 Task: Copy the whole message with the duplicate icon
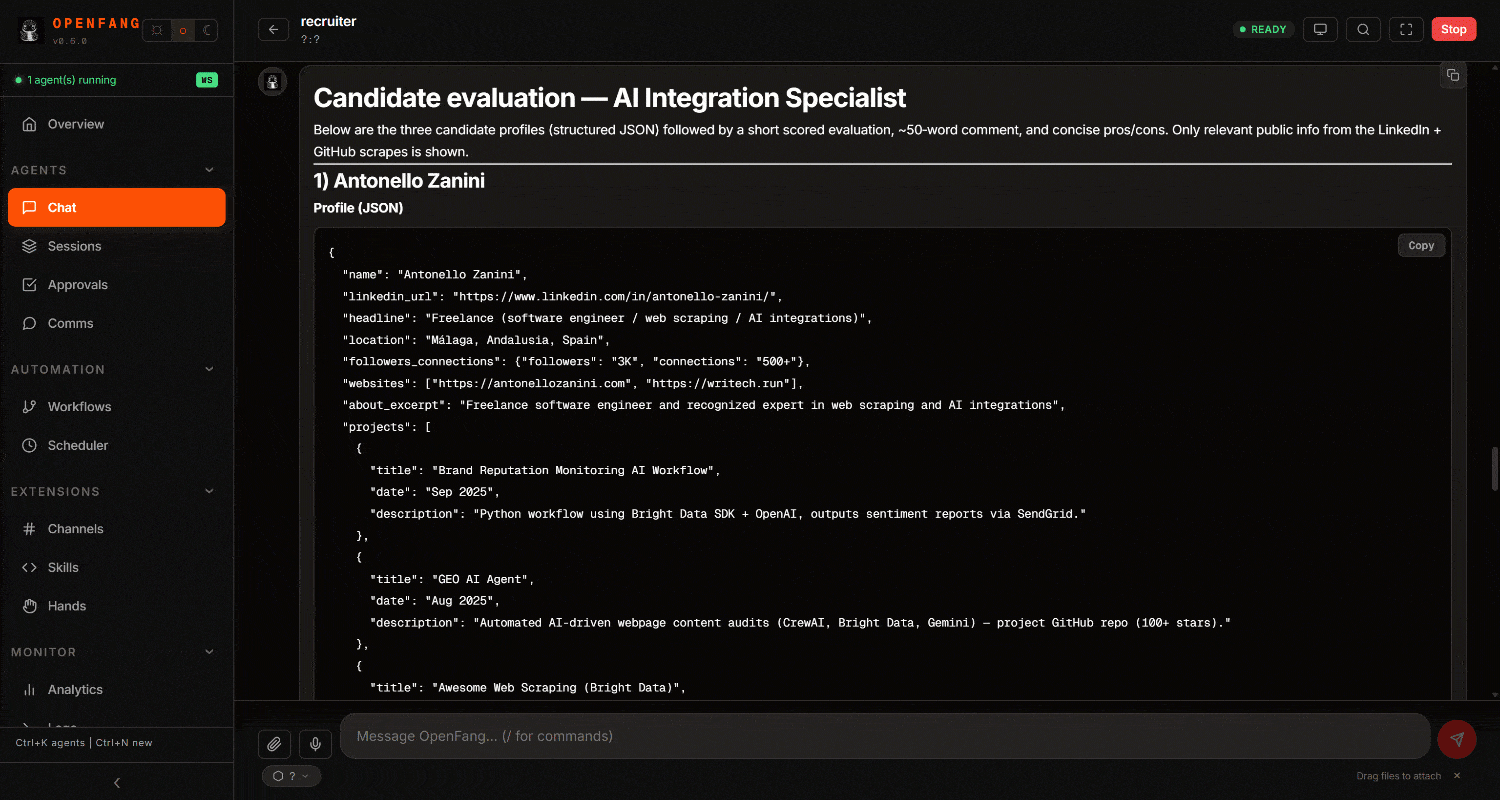coord(1453,75)
